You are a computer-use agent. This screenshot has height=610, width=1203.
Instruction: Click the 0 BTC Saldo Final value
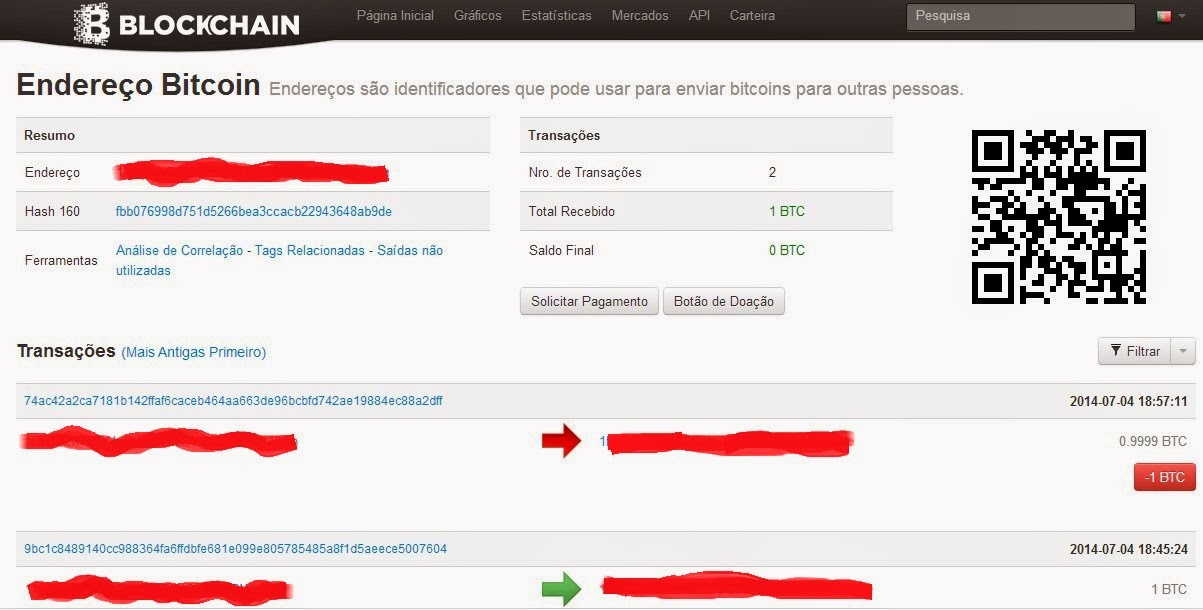[787, 251]
